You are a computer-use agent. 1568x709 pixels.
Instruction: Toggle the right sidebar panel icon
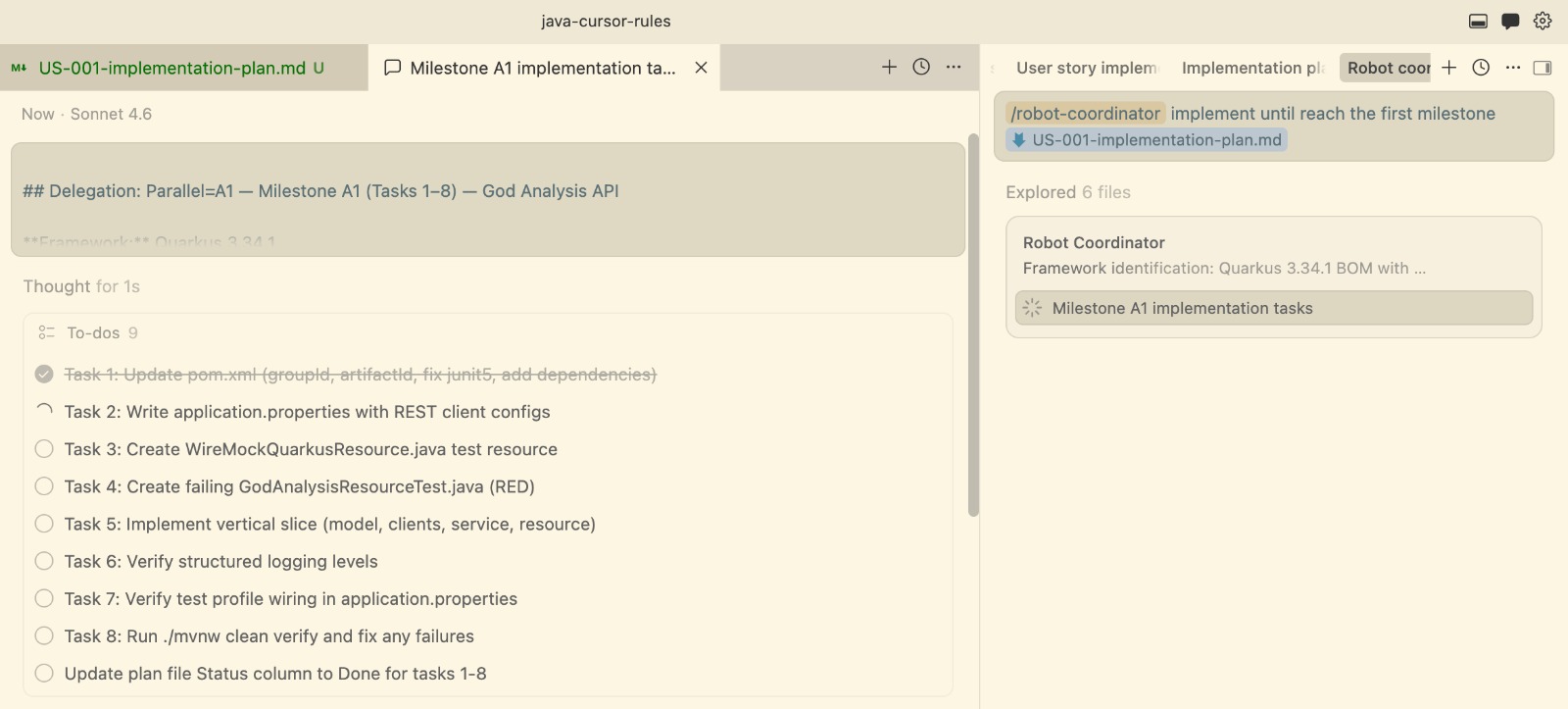pyautogui.click(x=1542, y=68)
